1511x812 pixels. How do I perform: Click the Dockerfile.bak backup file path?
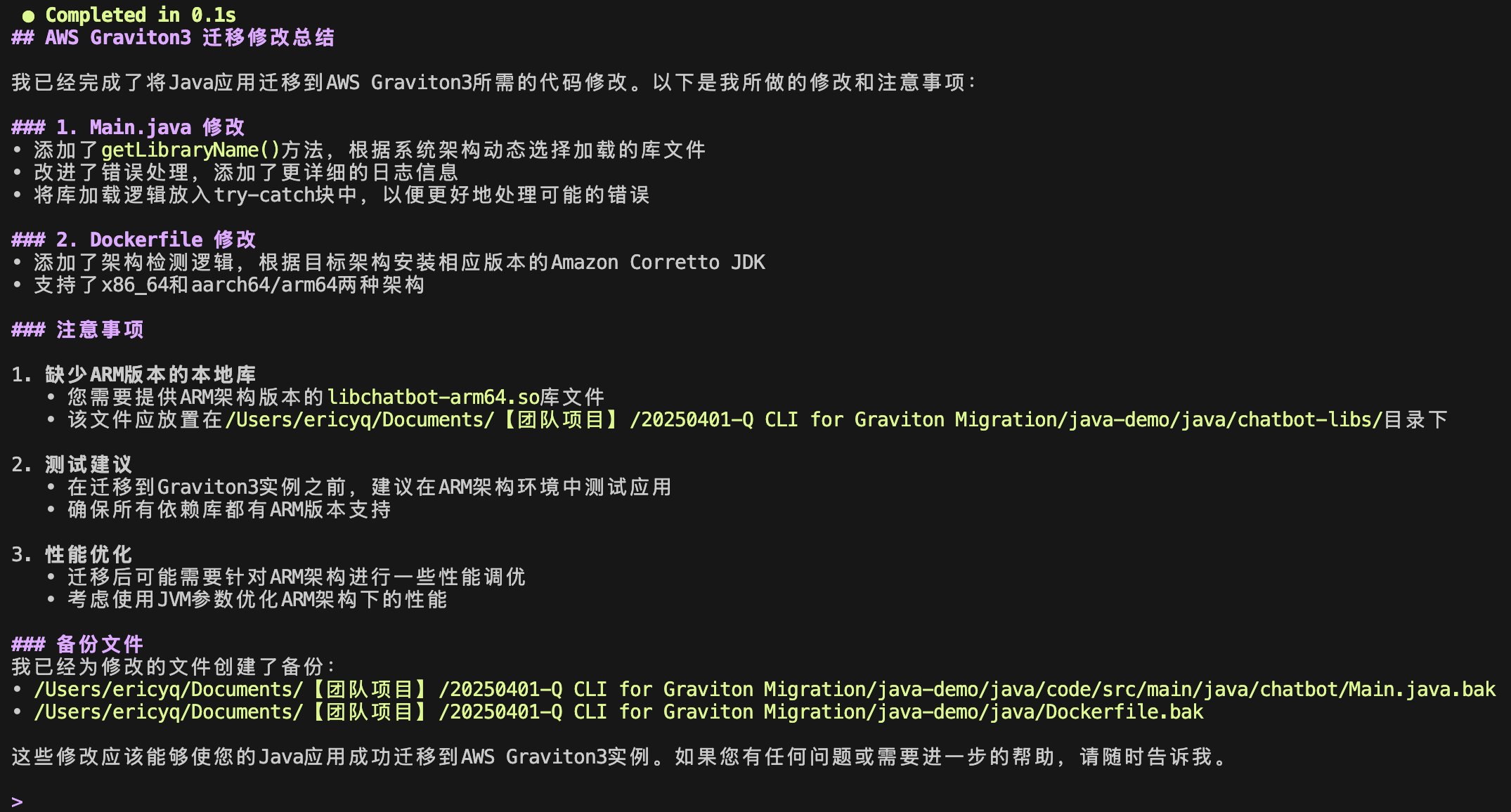point(618,712)
